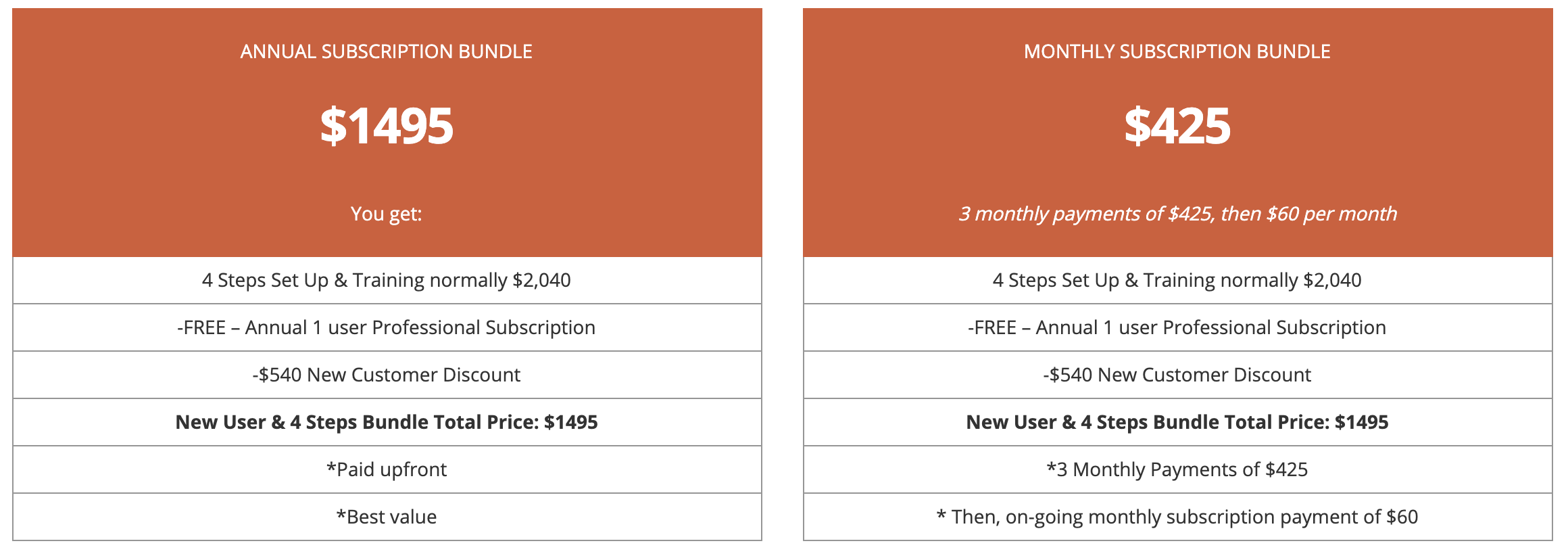Click monthly Bundle Total Price $1495 row
The height and width of the screenshot is (556, 1568).
click(x=1178, y=422)
